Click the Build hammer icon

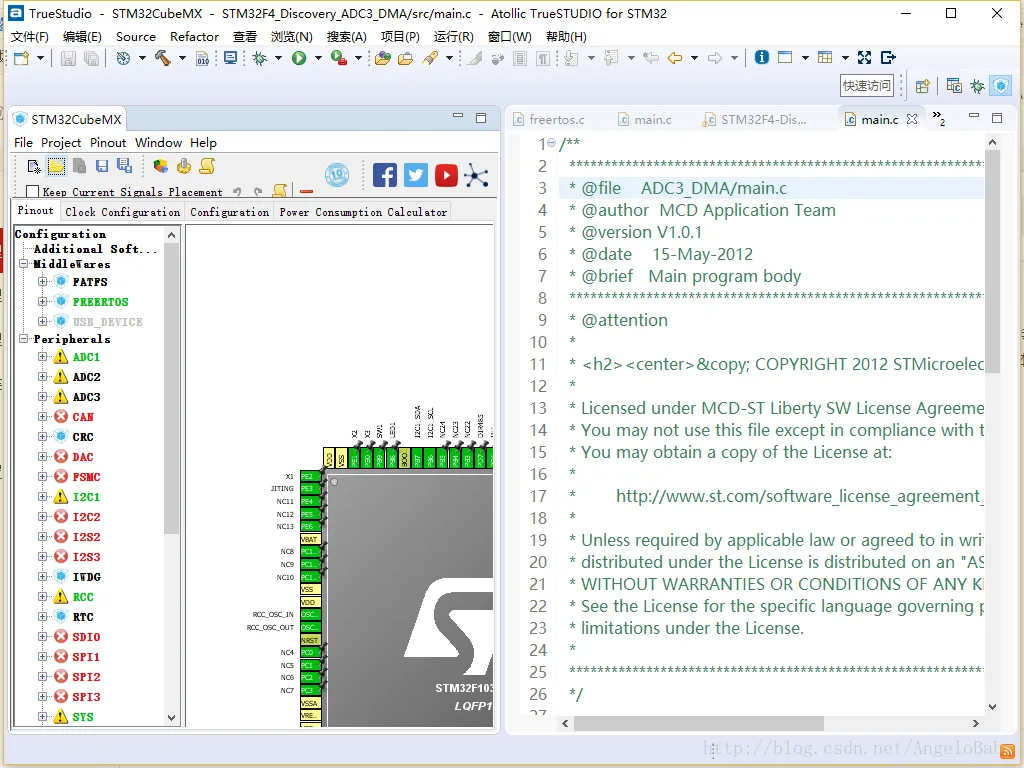[163, 58]
